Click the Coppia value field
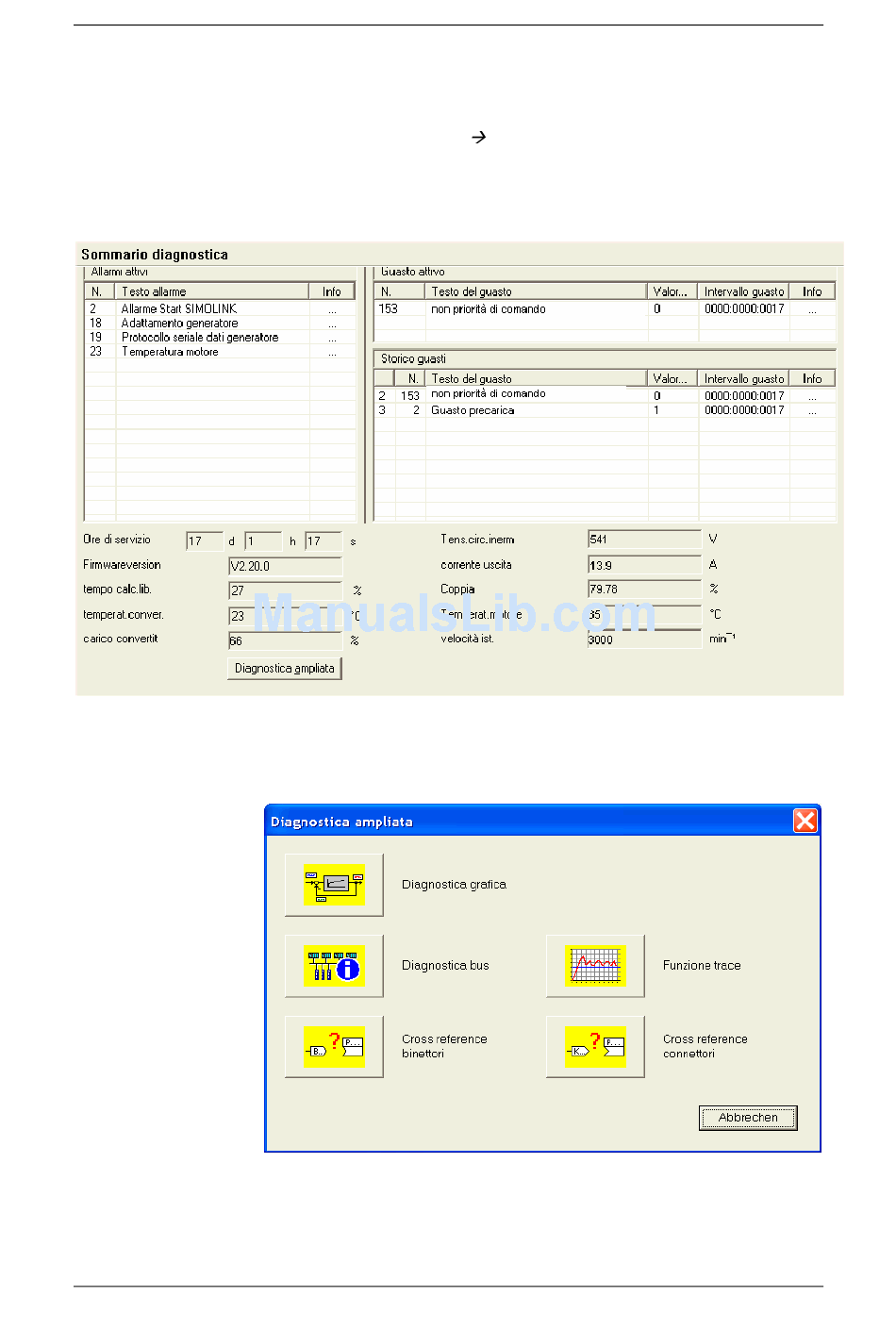896x1329 pixels. click(x=644, y=590)
